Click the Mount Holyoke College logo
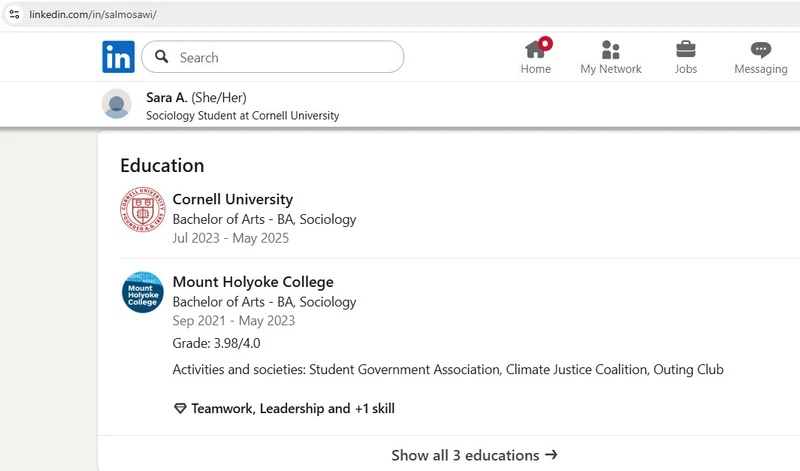 click(x=142, y=292)
